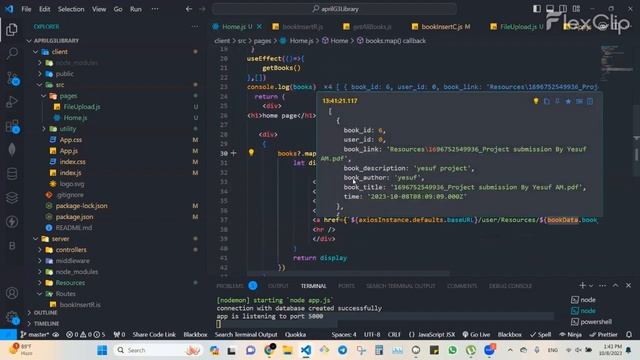The image size is (640, 360).
Task: Open the Explorer panel more actions ellipsis
Action: (195, 27)
